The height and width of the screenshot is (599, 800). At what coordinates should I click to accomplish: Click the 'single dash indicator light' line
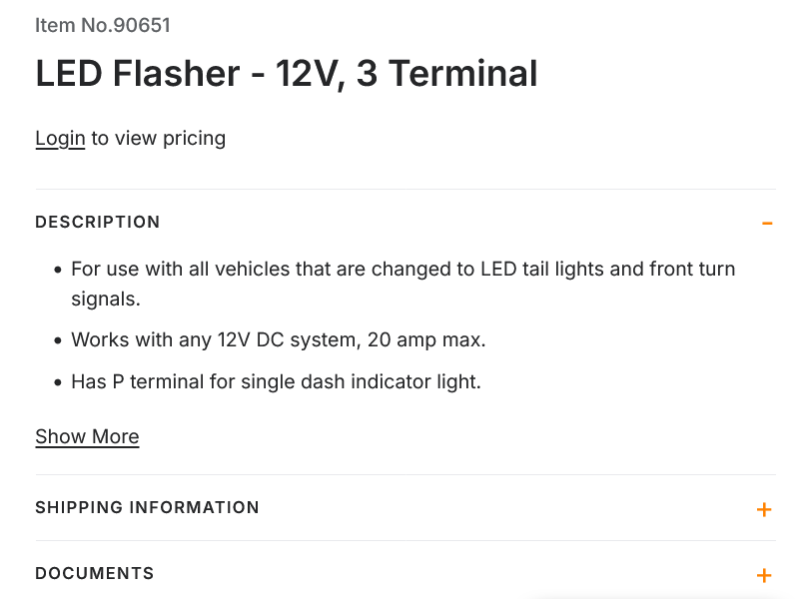(x=276, y=382)
